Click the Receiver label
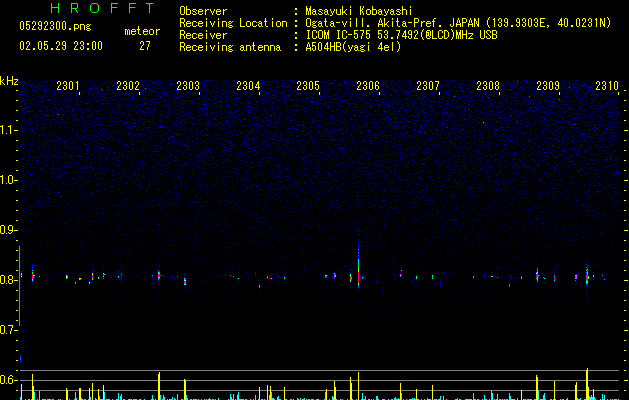The width and height of the screenshot is (629, 400). click(203, 35)
